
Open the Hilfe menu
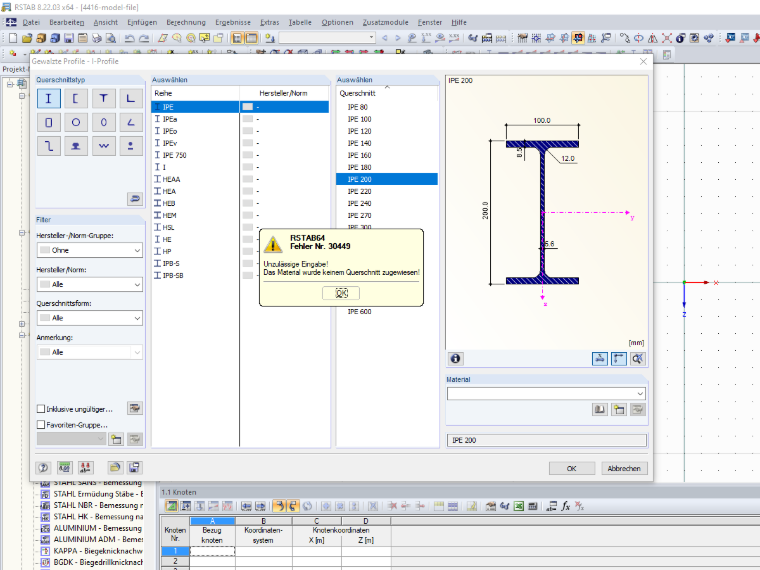tap(459, 22)
